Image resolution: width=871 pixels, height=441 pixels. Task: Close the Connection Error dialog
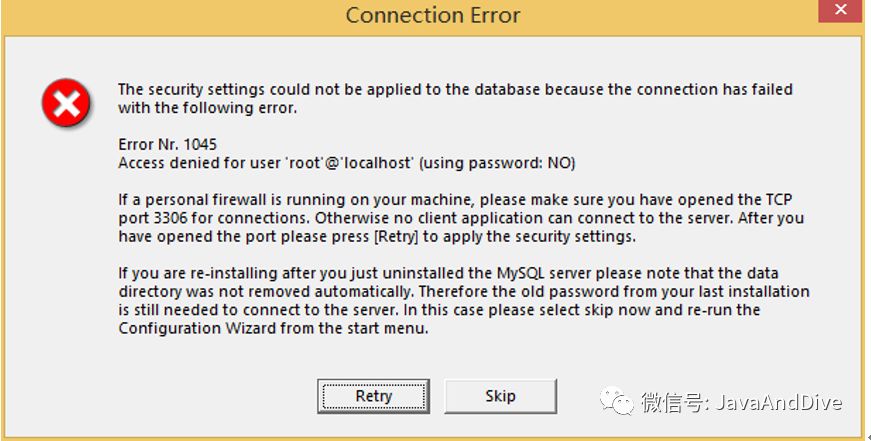point(843,12)
